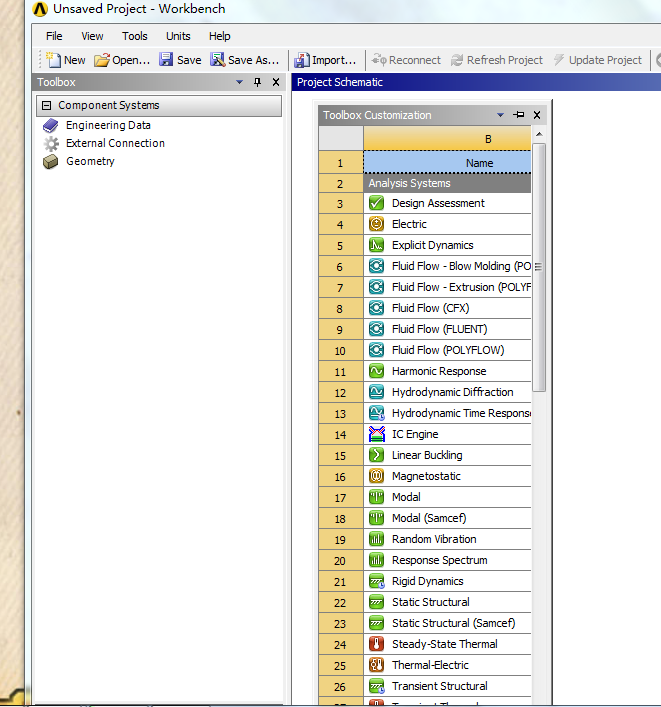The height and width of the screenshot is (707, 661).
Task: Click the New project button
Action: (x=66, y=60)
